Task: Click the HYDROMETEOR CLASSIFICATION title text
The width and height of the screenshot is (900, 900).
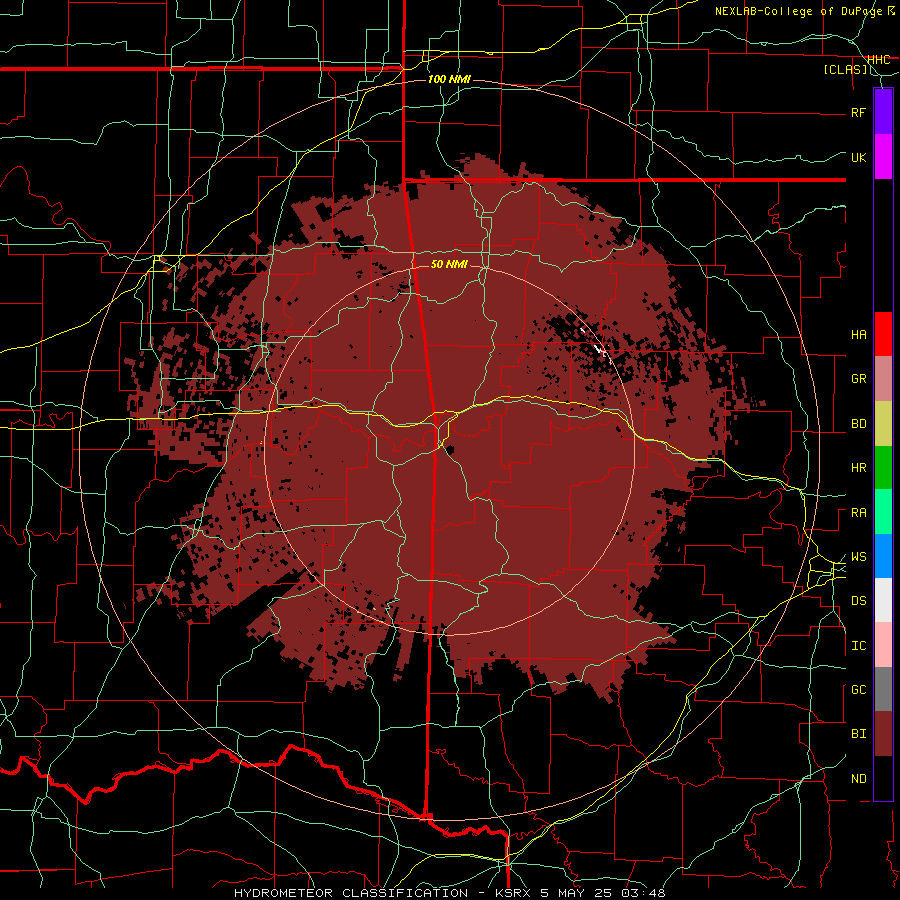Action: 351,893
